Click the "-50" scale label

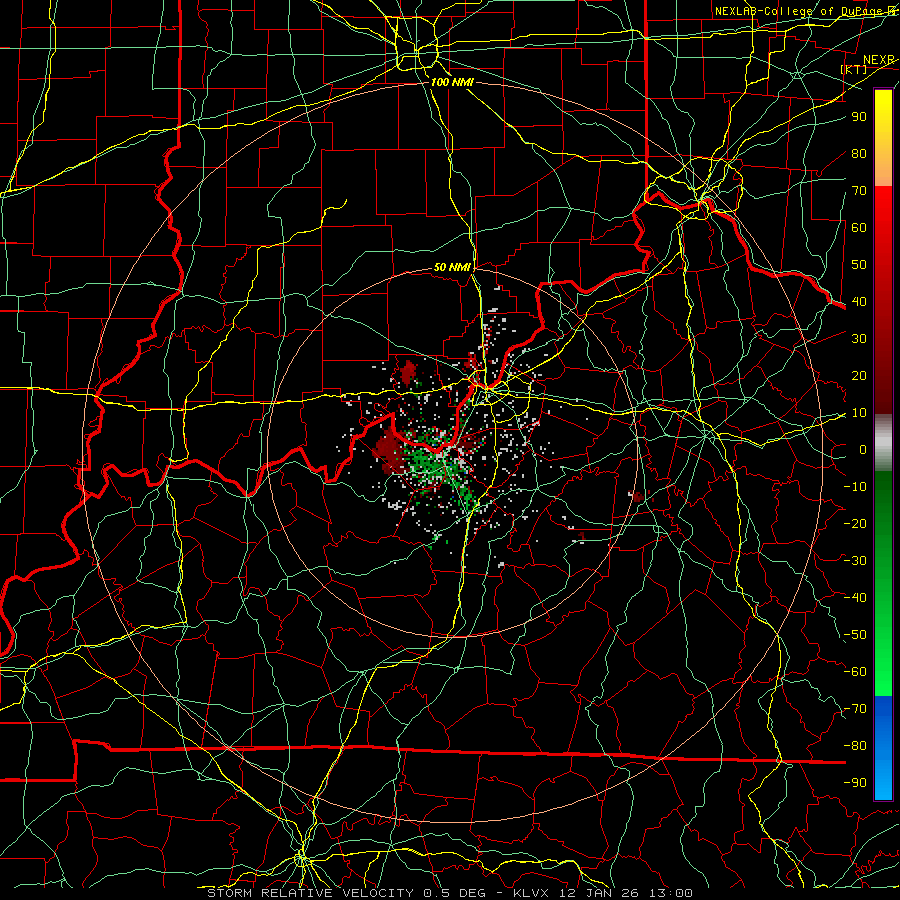pos(855,635)
